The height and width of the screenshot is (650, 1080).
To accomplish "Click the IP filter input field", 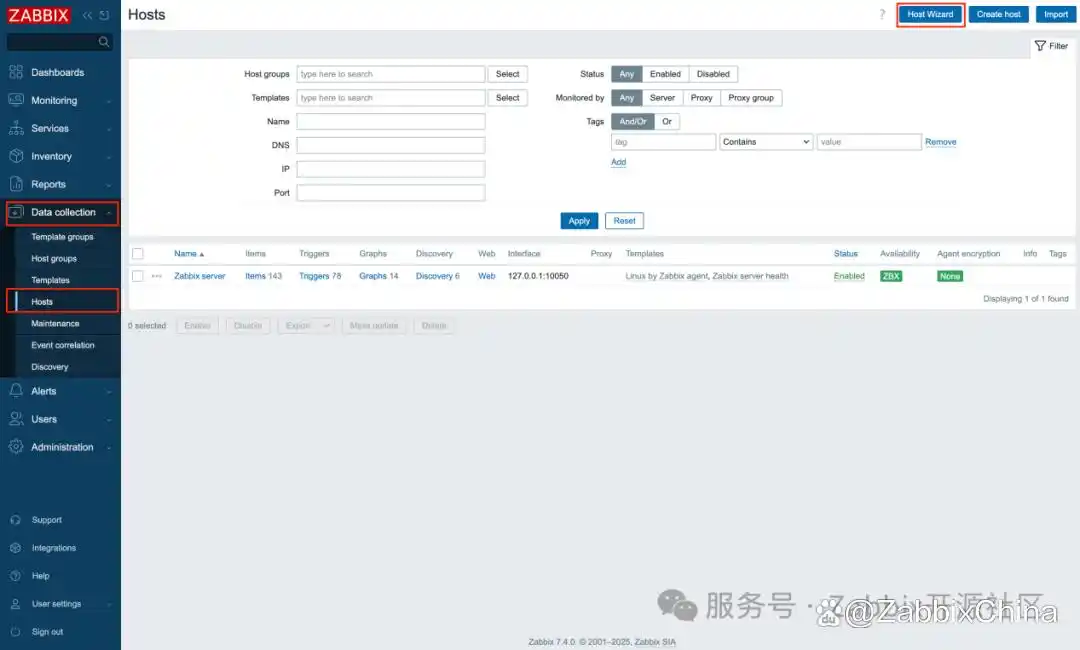I will tap(391, 169).
